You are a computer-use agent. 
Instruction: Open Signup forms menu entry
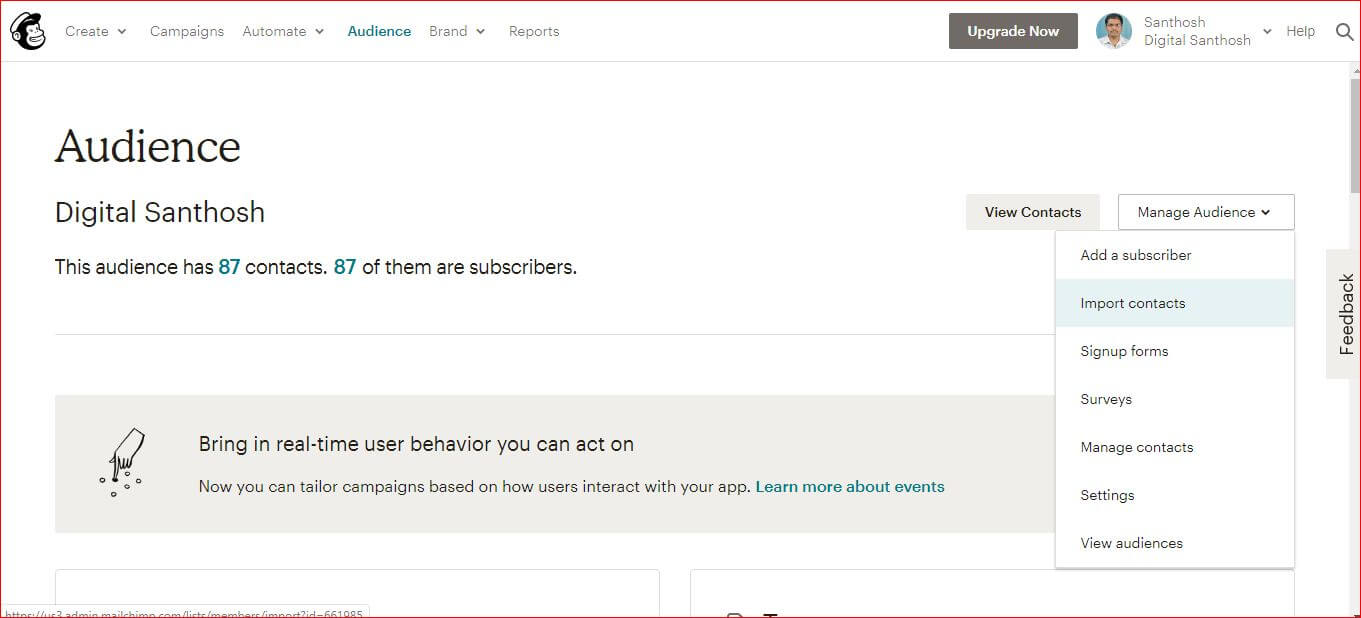(1175, 351)
